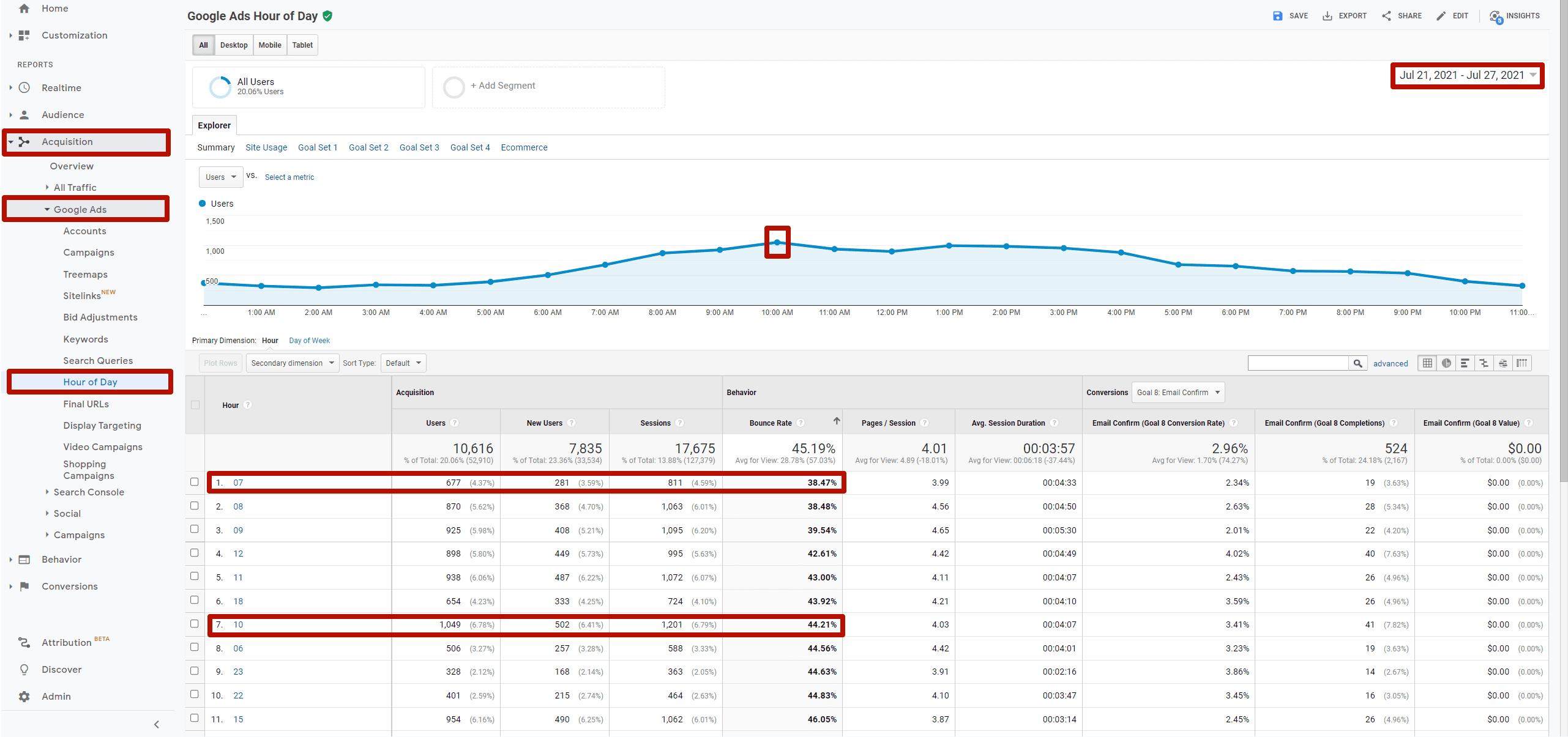The height and width of the screenshot is (737, 1568).
Task: Switch to Site Usage tab
Action: click(266, 147)
